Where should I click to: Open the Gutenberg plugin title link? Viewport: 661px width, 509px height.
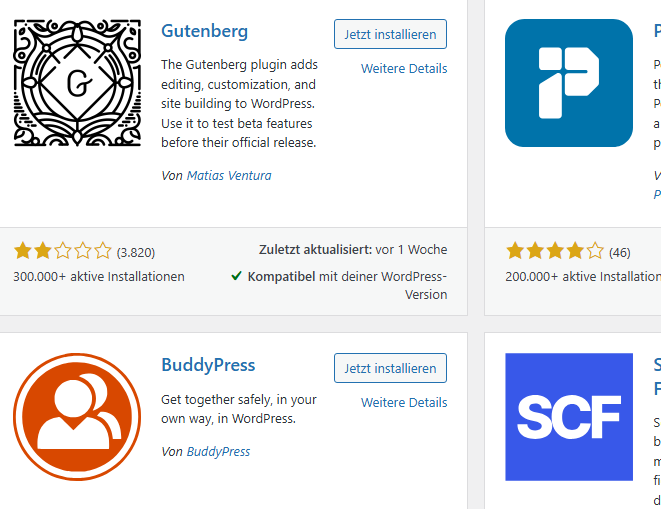204,31
